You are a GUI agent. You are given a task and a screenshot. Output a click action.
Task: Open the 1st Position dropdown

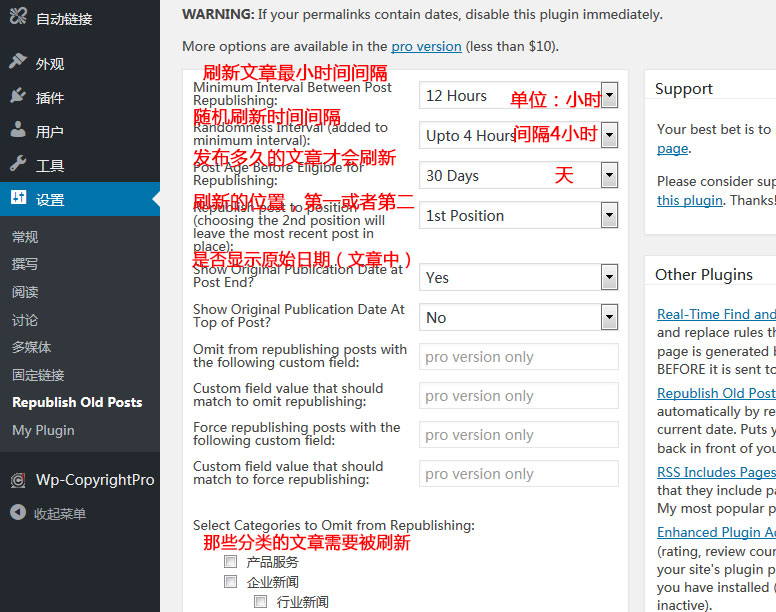(x=518, y=216)
